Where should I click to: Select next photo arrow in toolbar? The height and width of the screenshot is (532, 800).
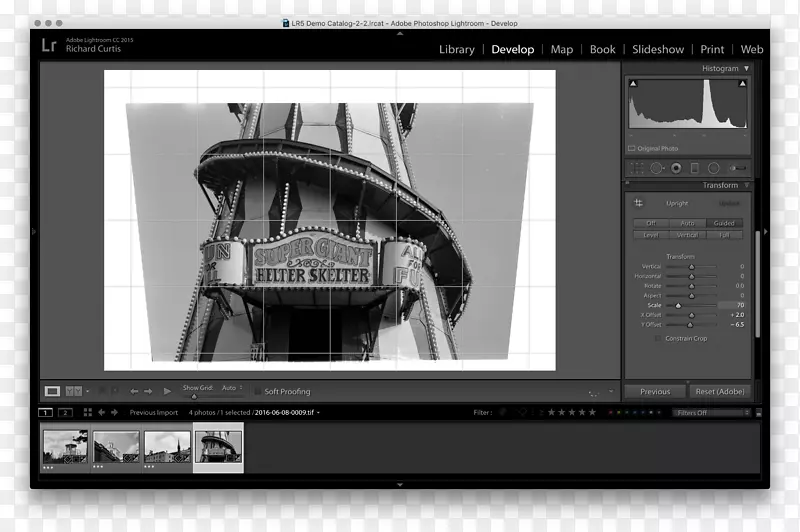click(x=148, y=391)
